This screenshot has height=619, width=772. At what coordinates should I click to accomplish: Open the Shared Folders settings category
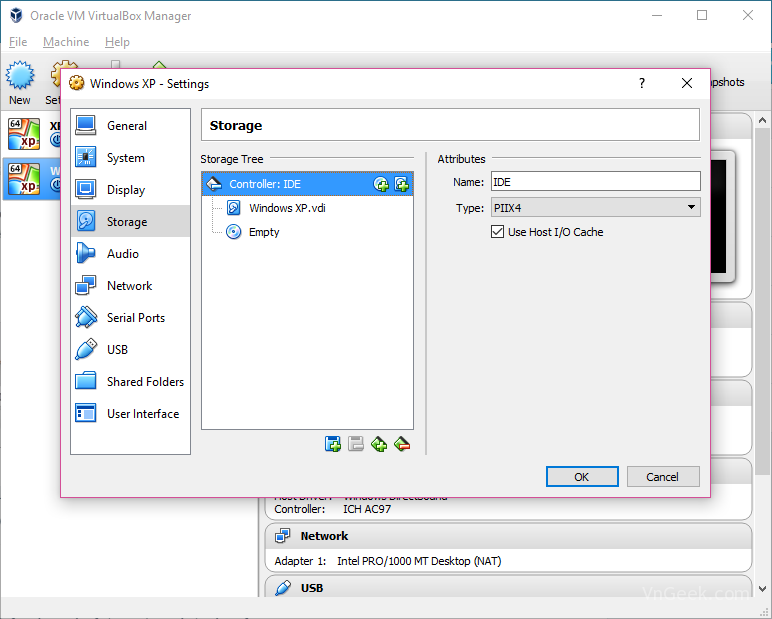(130, 382)
